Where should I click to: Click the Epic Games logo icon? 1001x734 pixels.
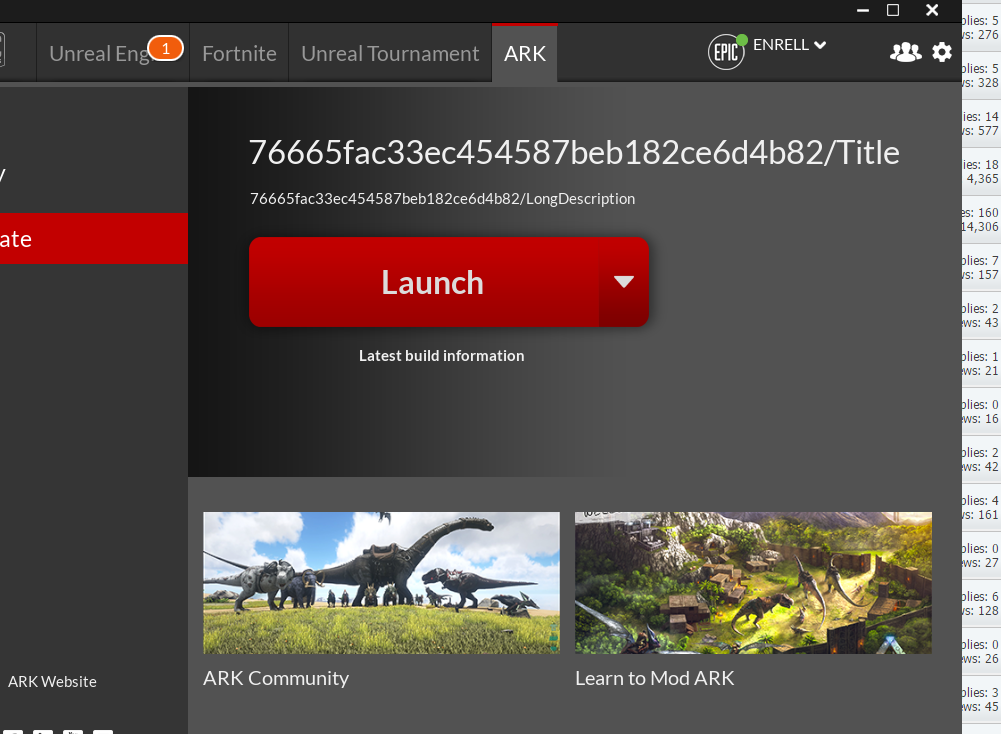(x=726, y=52)
